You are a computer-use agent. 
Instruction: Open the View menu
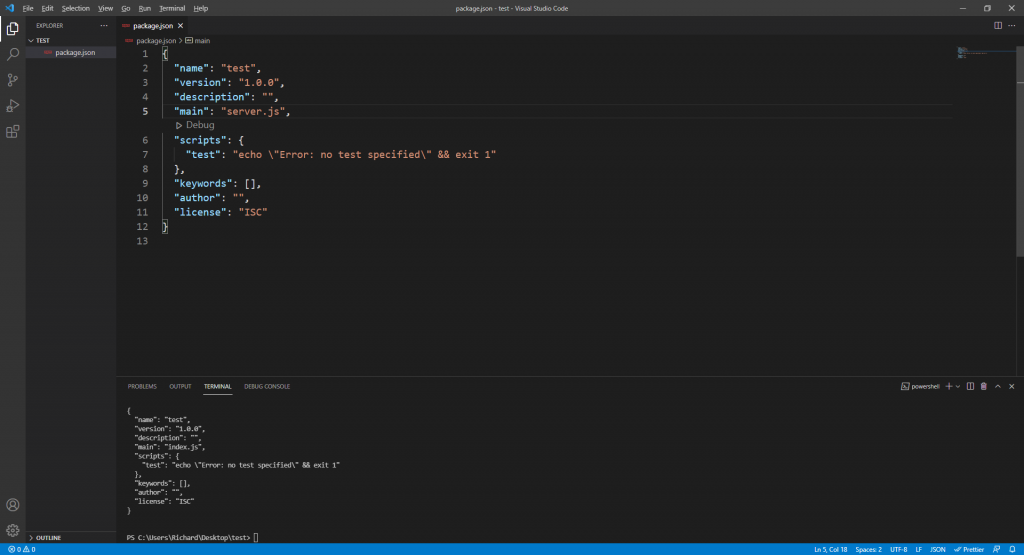pos(106,8)
